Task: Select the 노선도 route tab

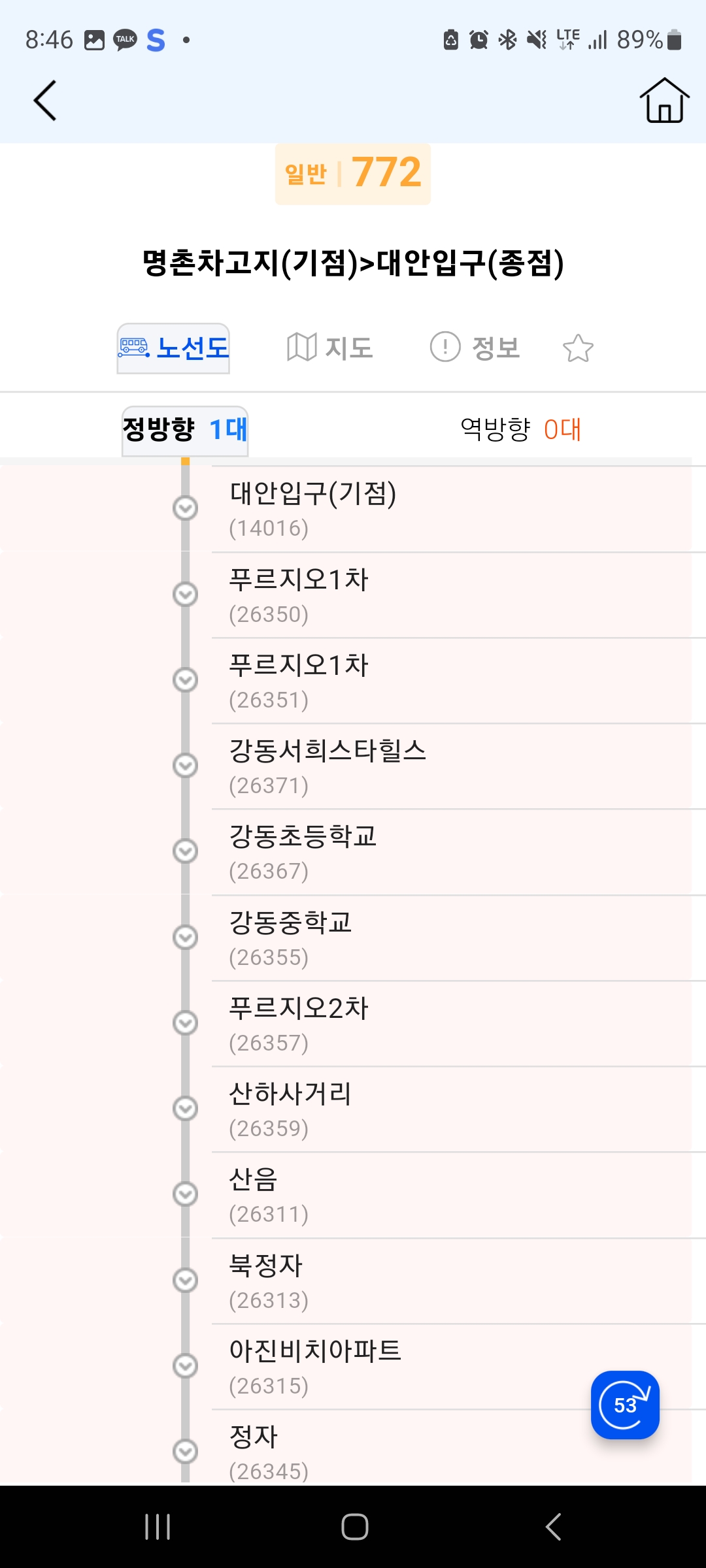Action: click(x=174, y=348)
